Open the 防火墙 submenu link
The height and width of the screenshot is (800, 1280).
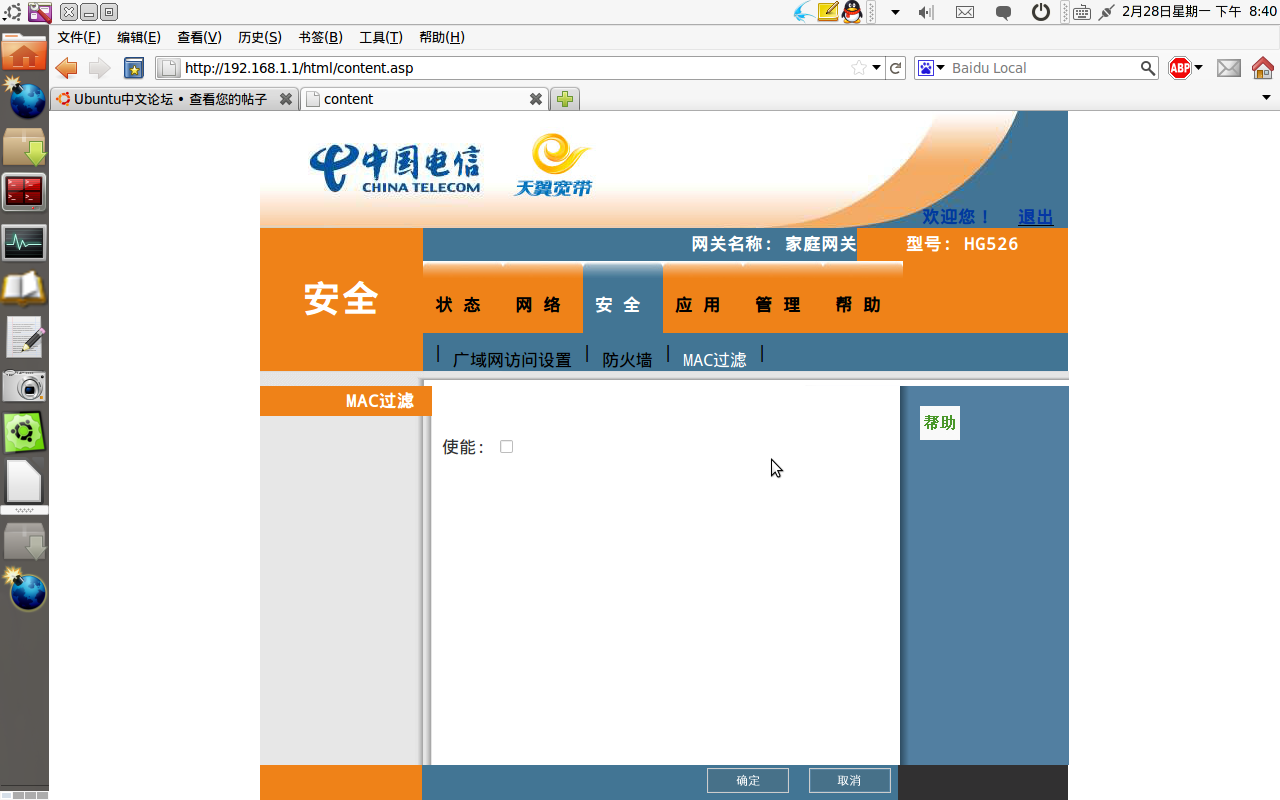point(627,360)
